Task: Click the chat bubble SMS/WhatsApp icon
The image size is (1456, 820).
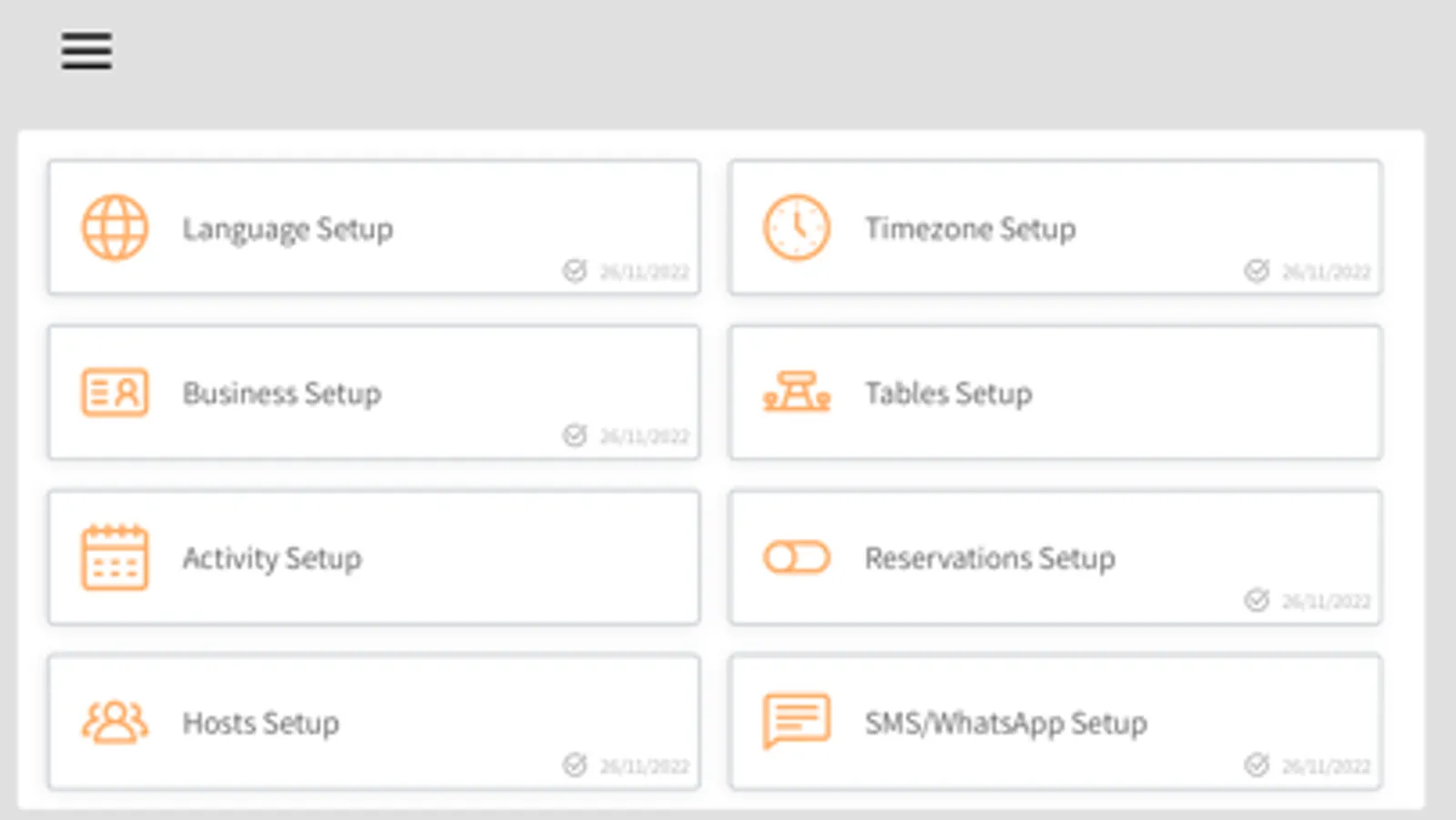Action: tap(796, 721)
